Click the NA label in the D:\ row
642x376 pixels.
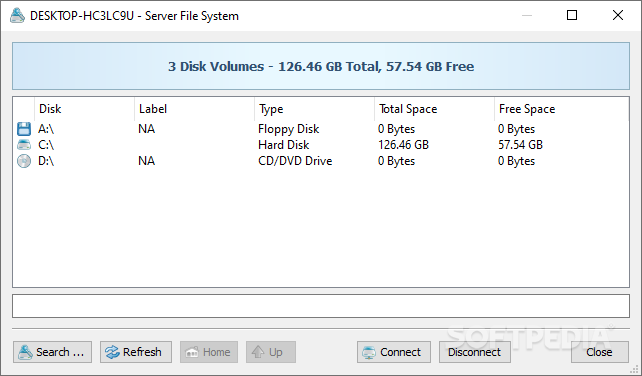point(147,161)
